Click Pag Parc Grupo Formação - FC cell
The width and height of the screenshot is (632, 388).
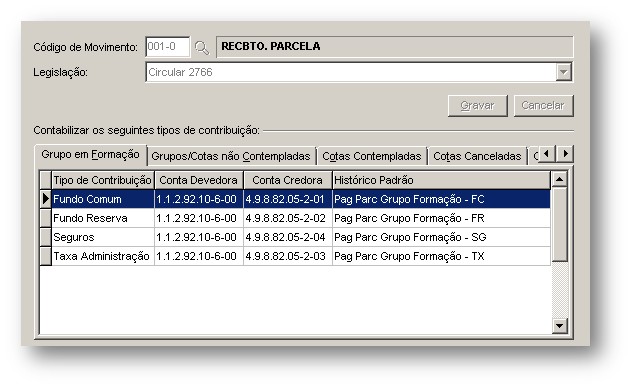click(441, 199)
